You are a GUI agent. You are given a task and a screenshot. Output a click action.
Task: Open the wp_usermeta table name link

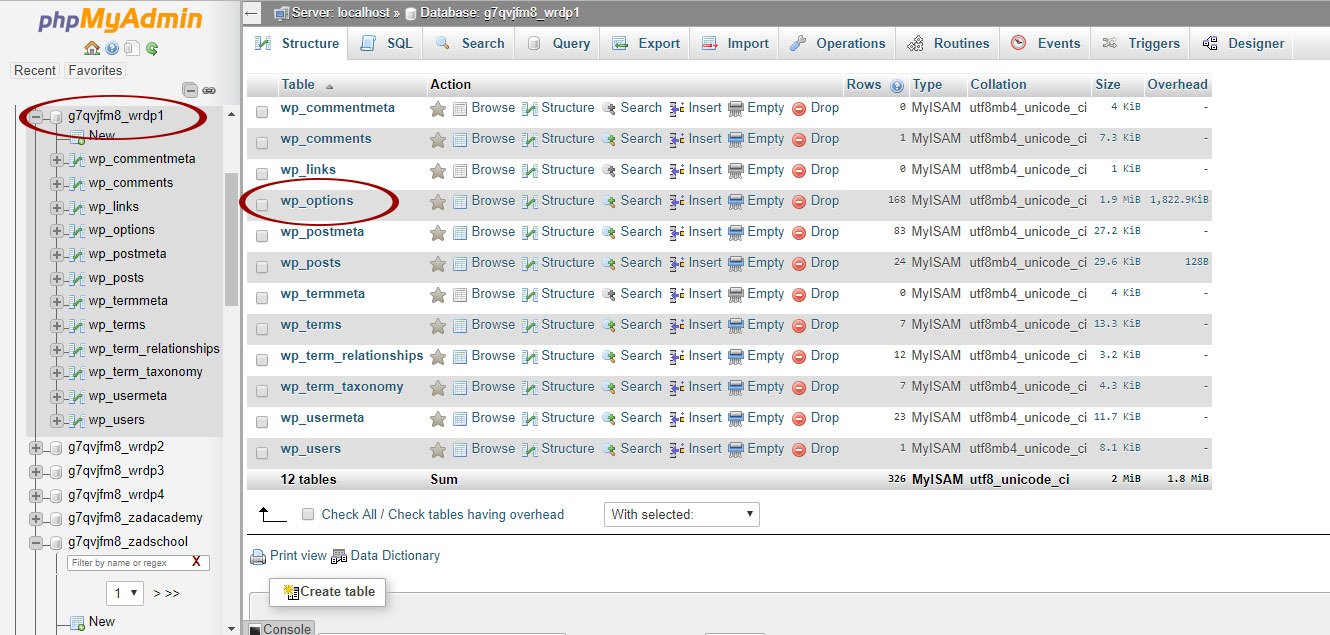(322, 418)
